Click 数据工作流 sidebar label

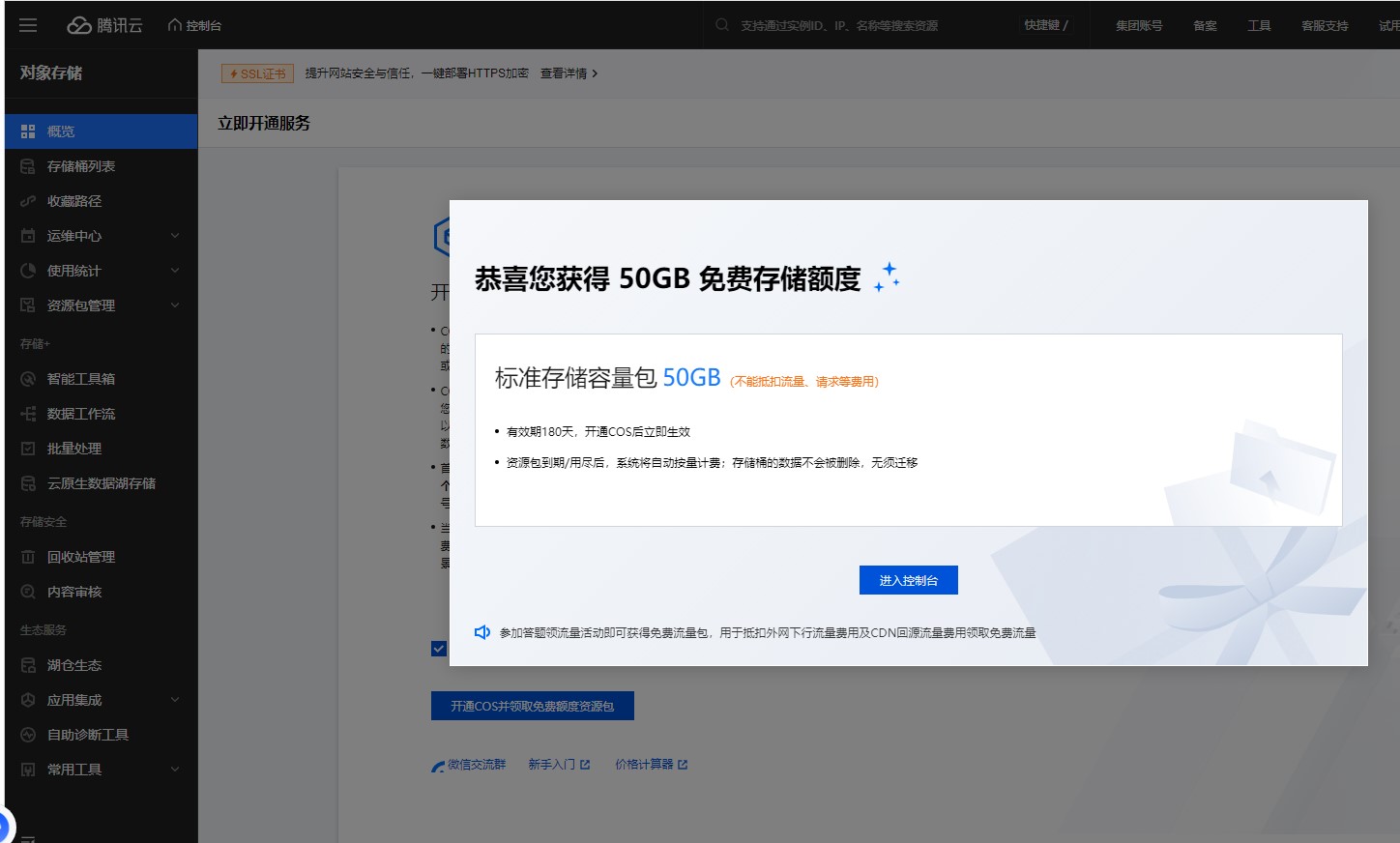coord(81,414)
